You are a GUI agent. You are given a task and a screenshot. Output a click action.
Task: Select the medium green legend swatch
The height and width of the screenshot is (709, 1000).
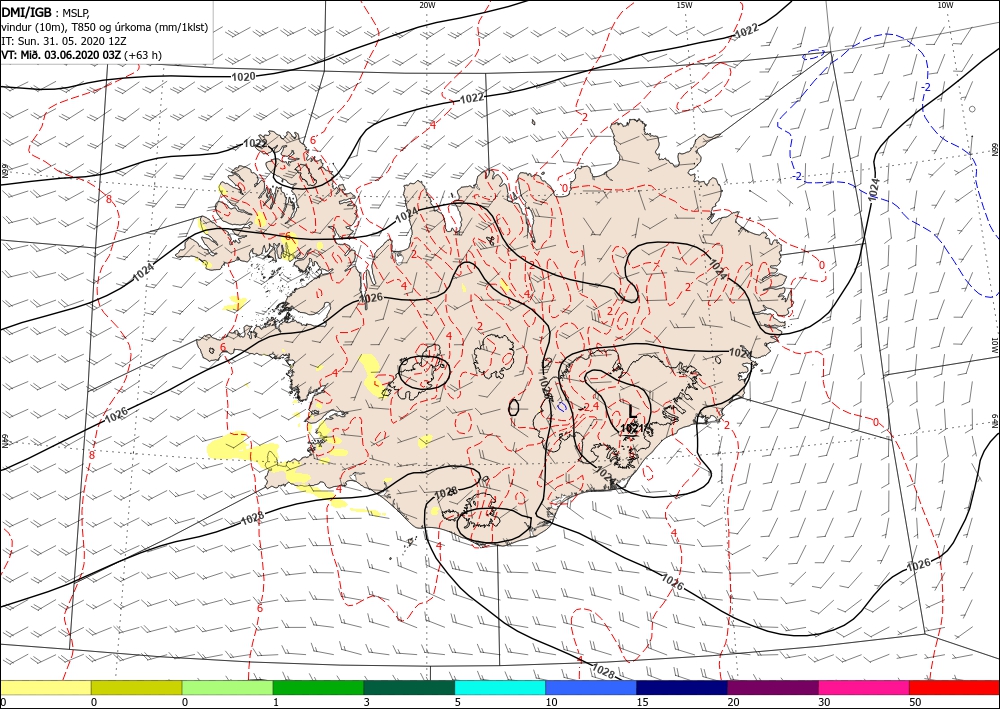click(x=318, y=687)
